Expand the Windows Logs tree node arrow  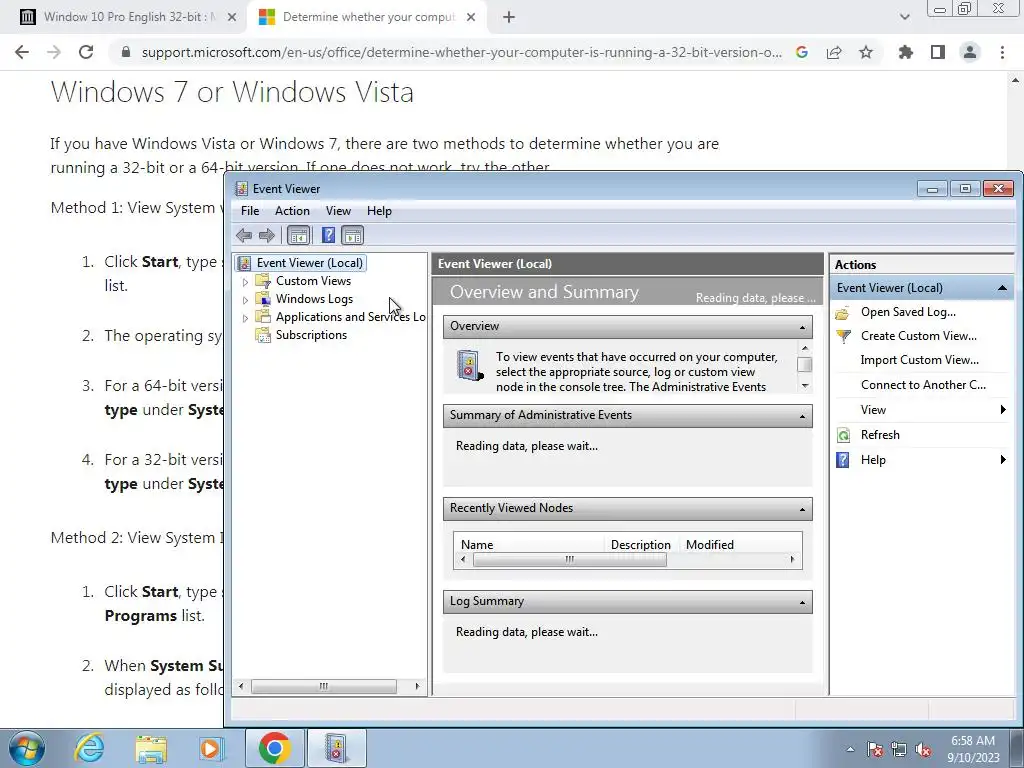point(245,300)
